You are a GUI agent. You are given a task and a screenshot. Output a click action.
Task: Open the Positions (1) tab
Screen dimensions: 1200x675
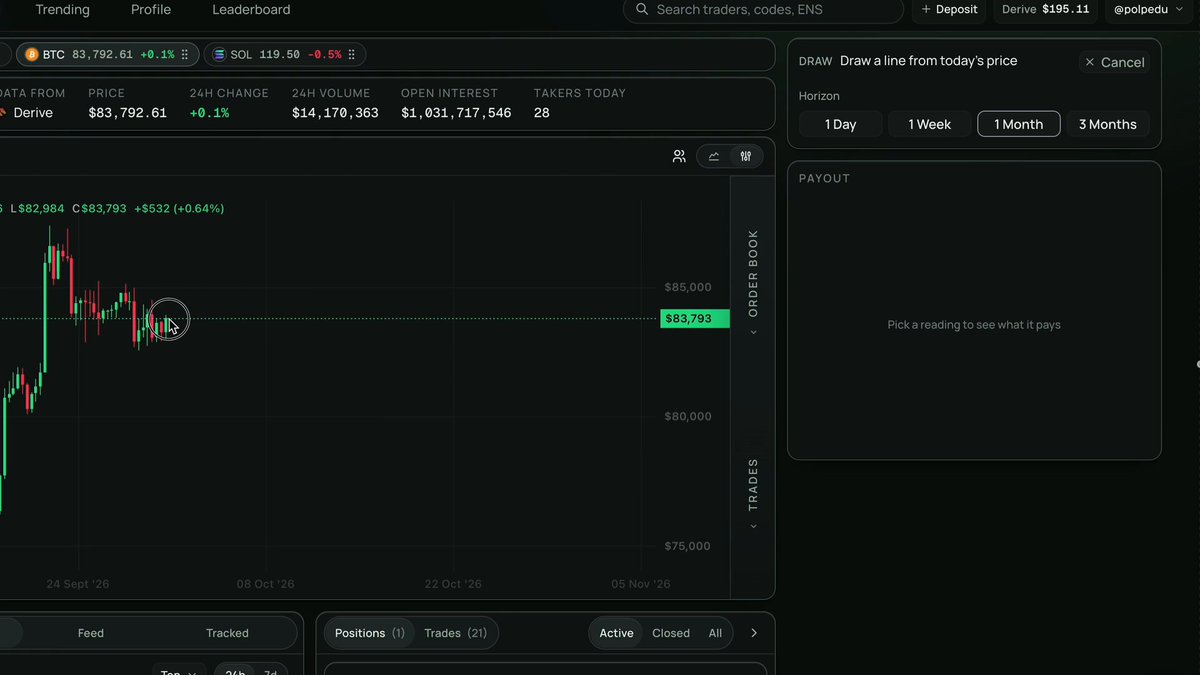(370, 633)
